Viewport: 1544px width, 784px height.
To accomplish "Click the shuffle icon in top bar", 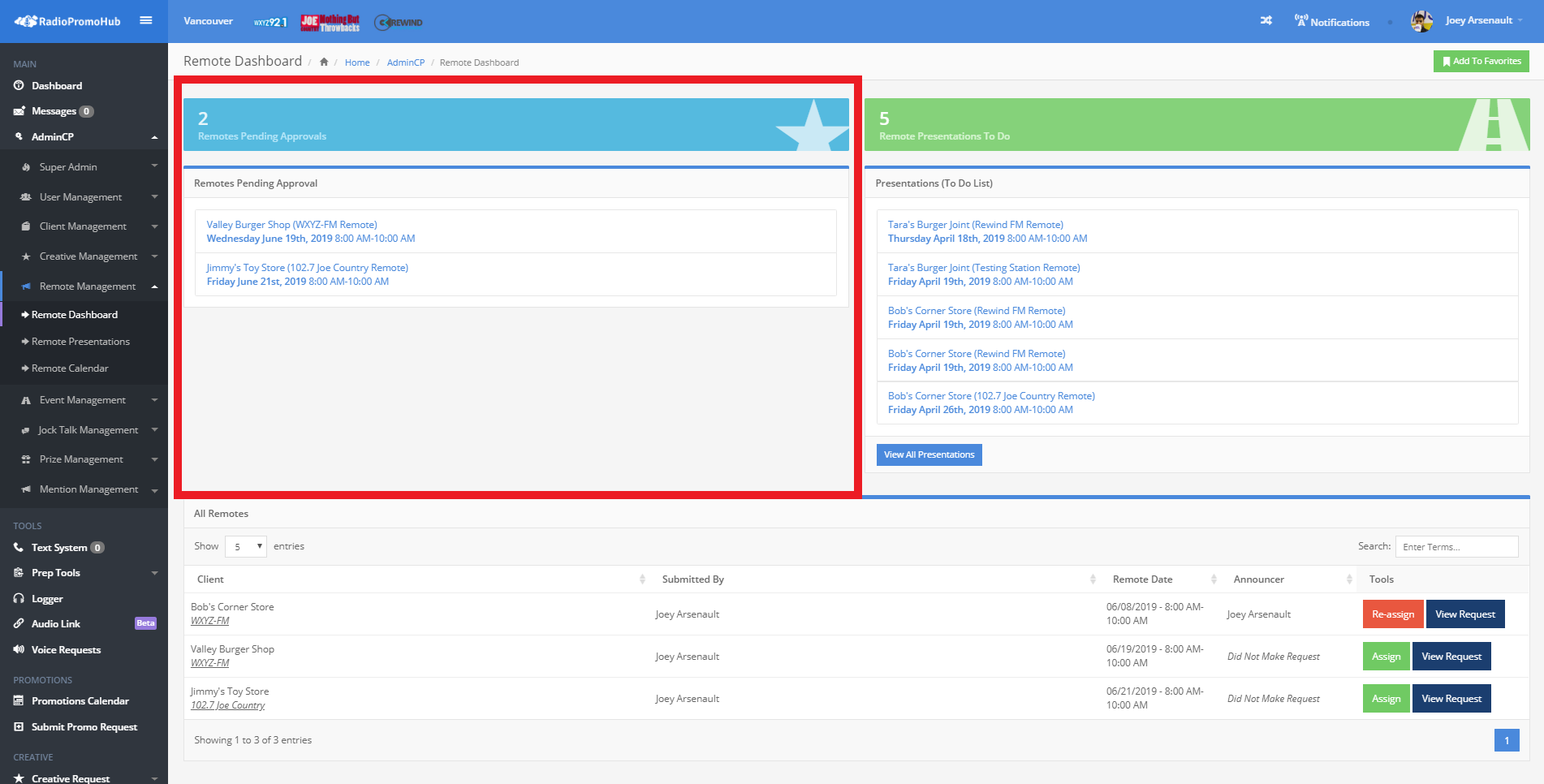I will click(1266, 21).
